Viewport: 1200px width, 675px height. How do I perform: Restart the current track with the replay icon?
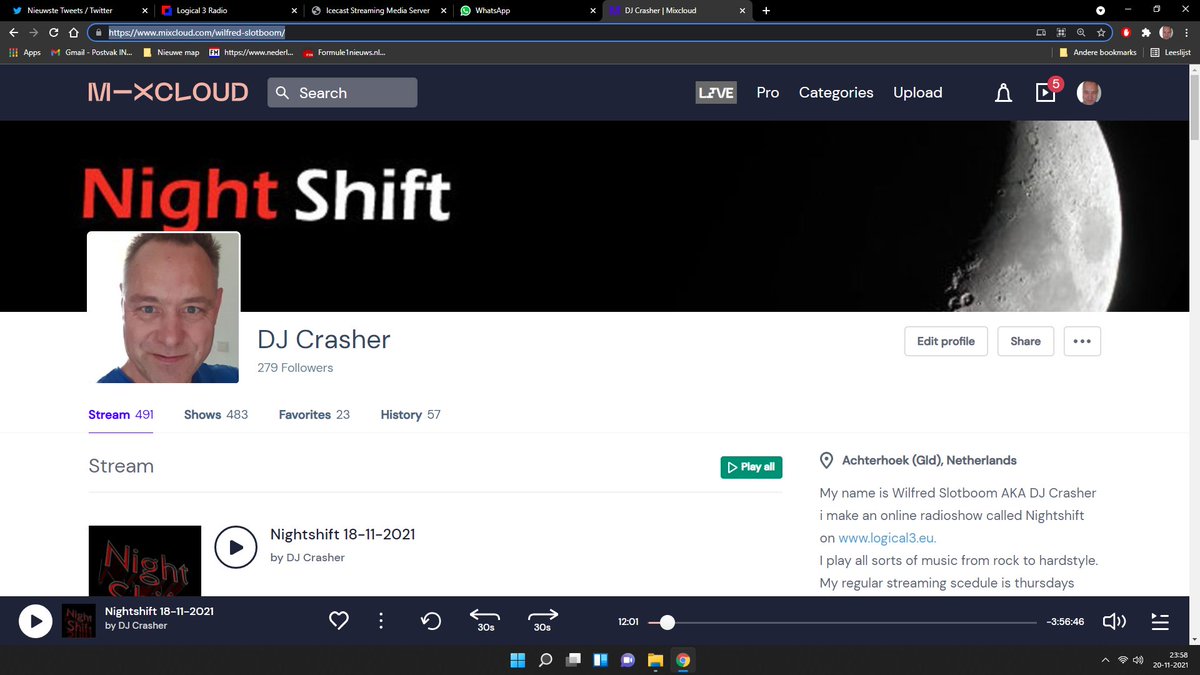coord(431,620)
